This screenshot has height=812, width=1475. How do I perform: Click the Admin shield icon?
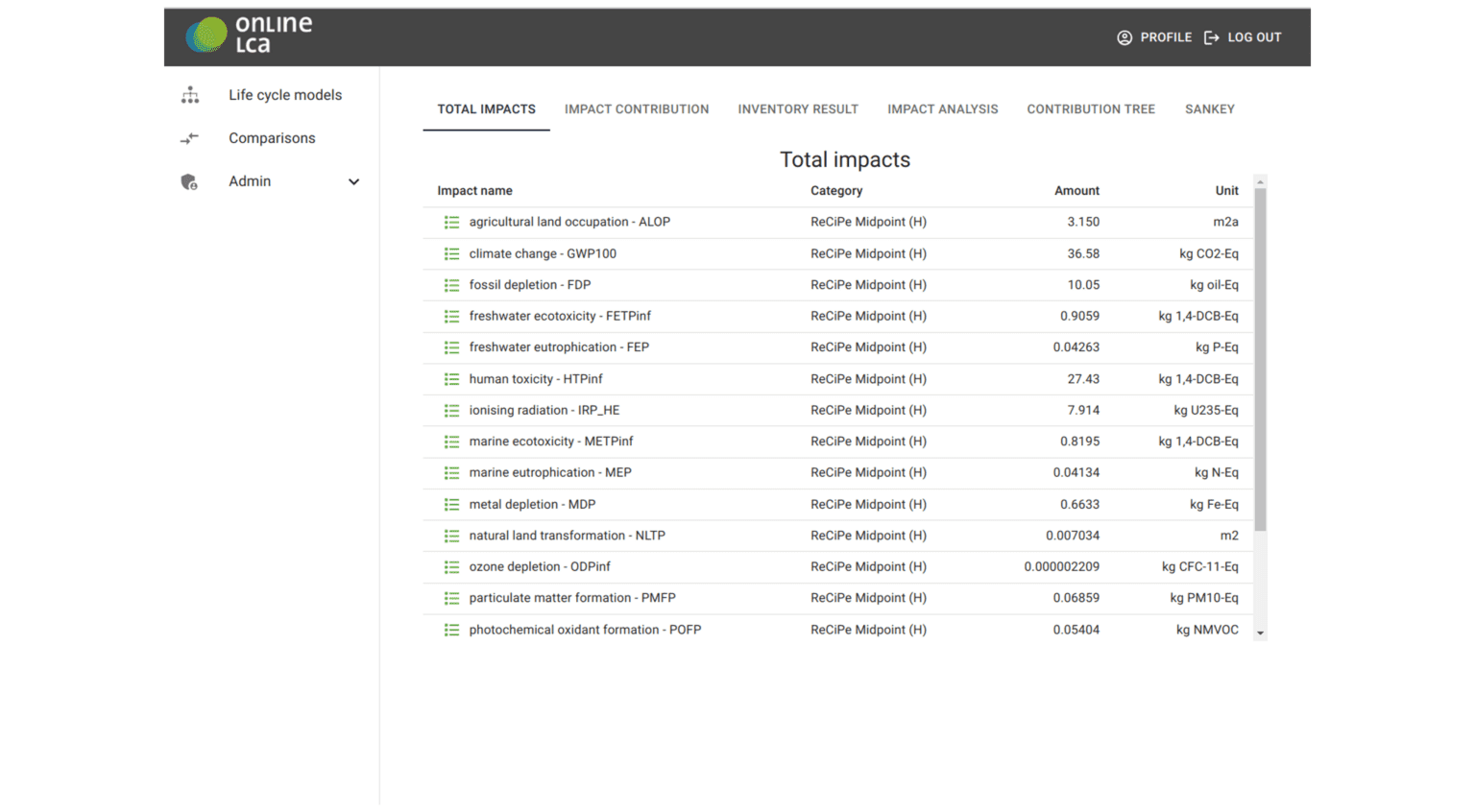[x=189, y=181]
